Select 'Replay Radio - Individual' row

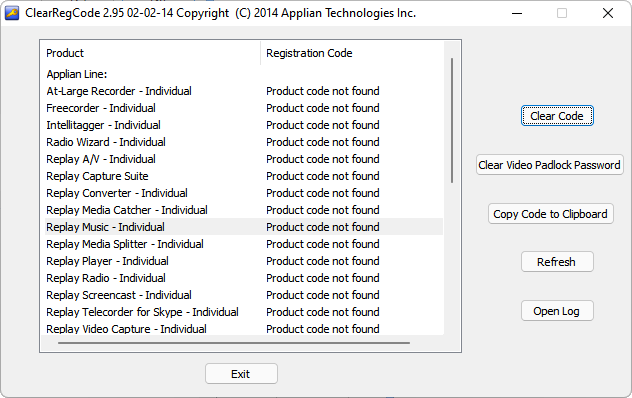point(244,278)
